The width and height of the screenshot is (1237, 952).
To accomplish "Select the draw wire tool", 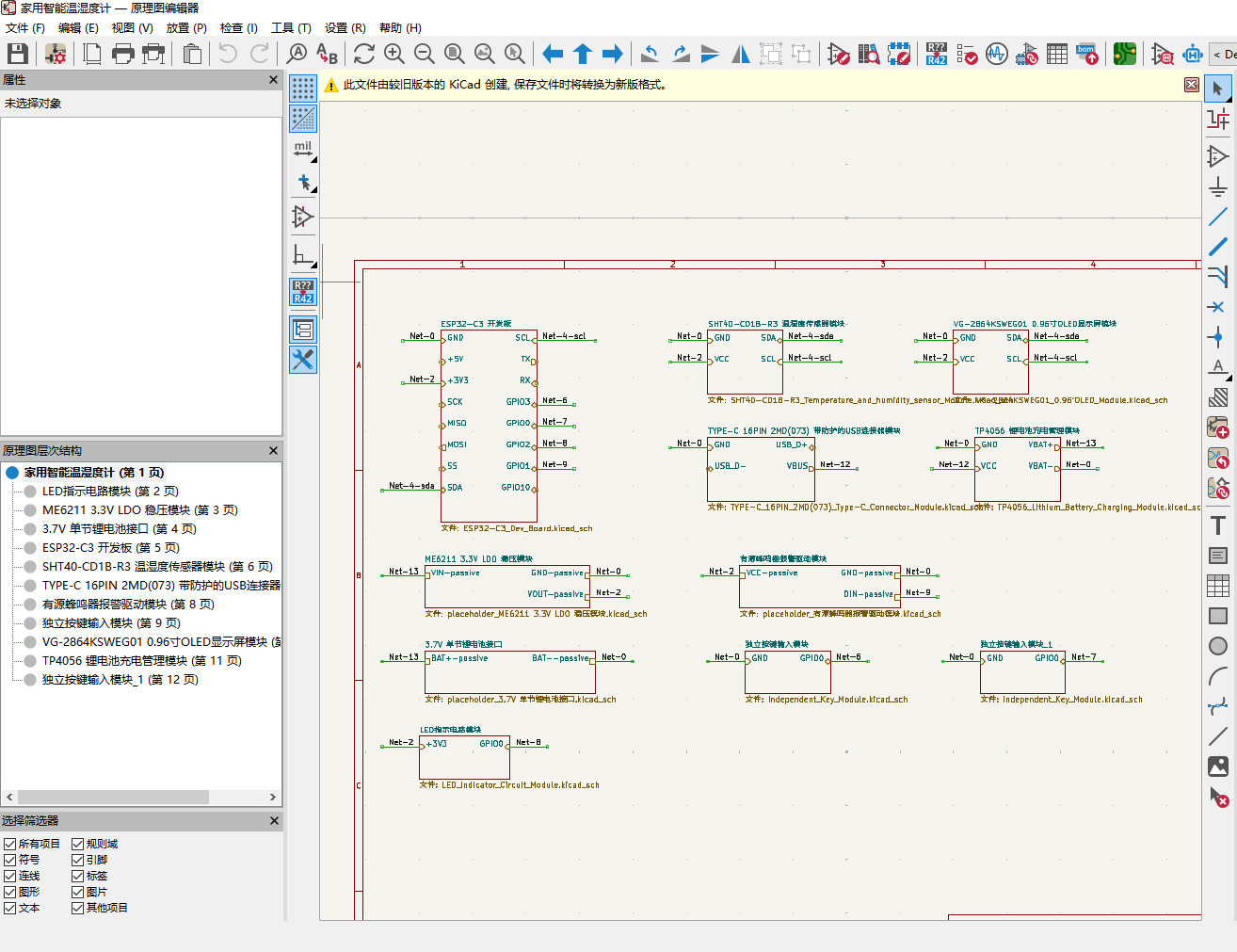I will tap(1218, 217).
